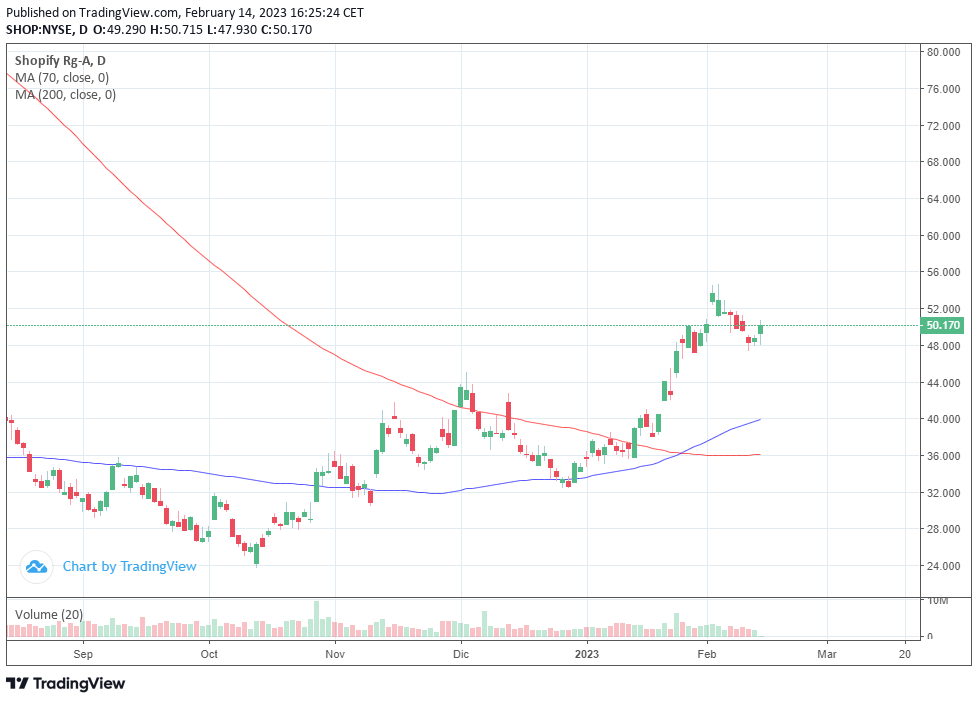This screenshot has width=978, height=702.
Task: Click the 20 date label on time axis
Action: (x=905, y=654)
